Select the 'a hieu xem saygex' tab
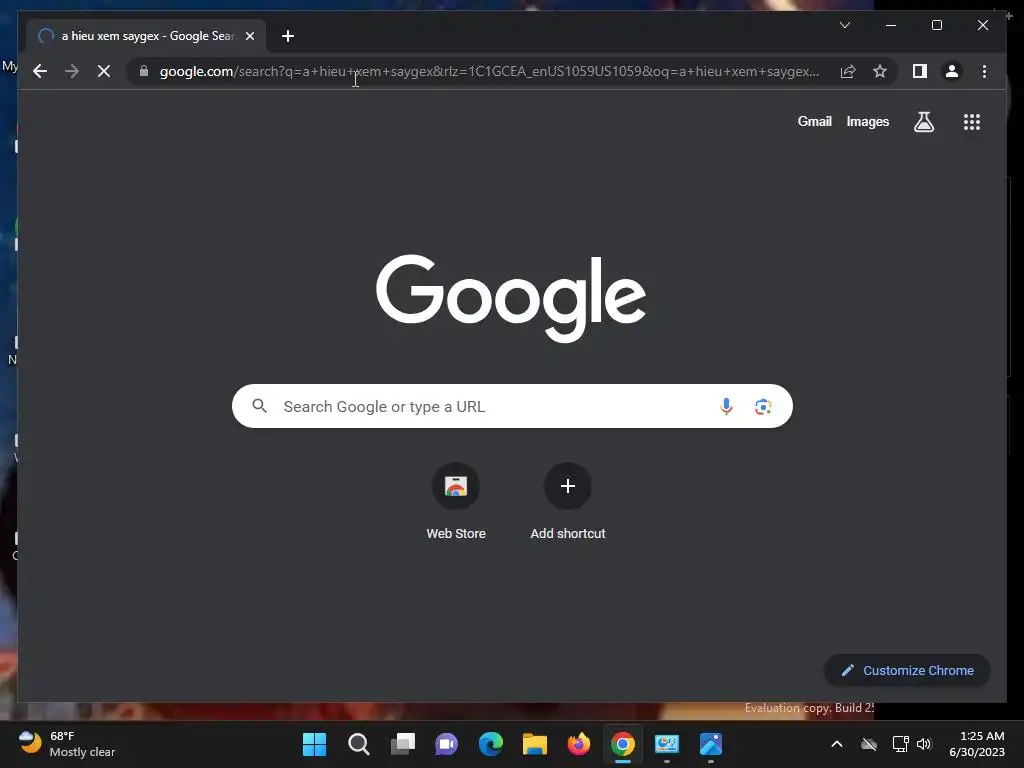The height and width of the screenshot is (768, 1024). pyautogui.click(x=146, y=36)
